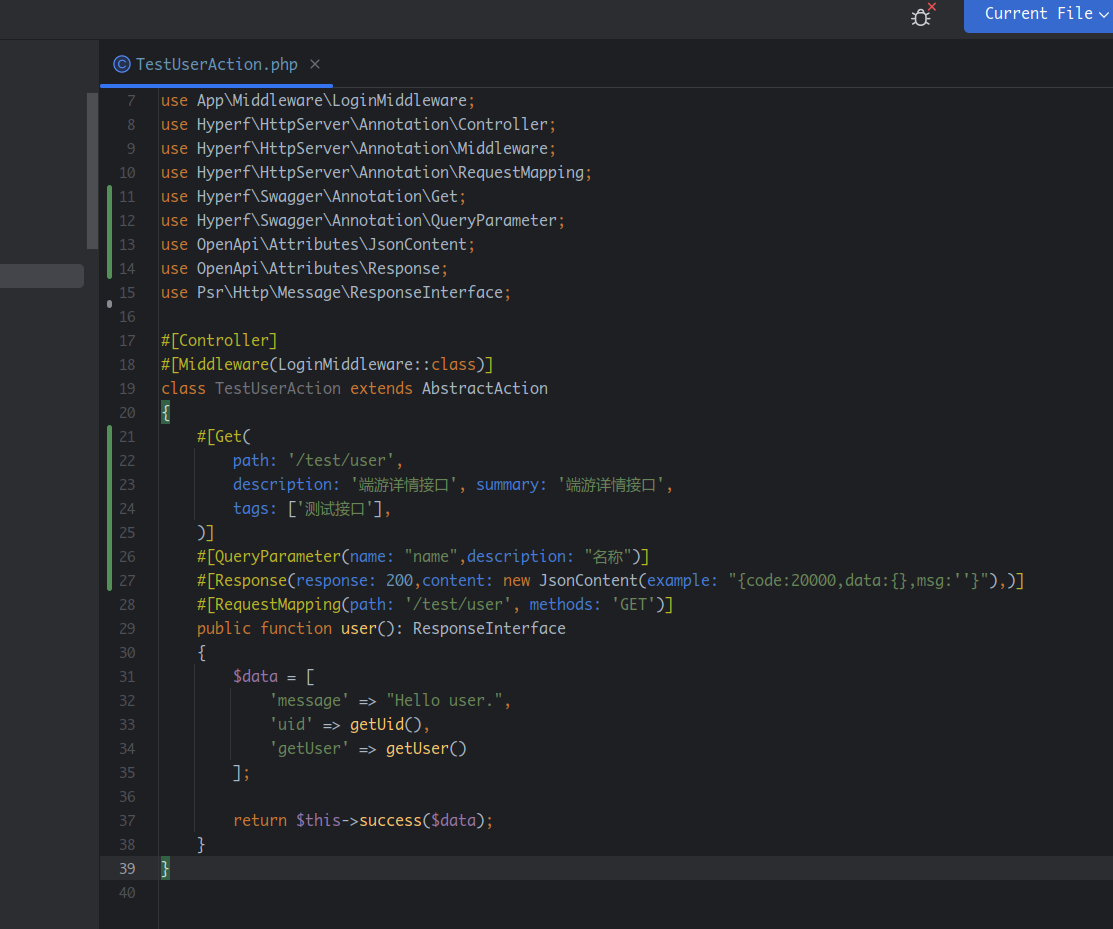Viewport: 1113px width, 929px height.
Task: Open the Current File run configuration dropdown
Action: [1044, 14]
